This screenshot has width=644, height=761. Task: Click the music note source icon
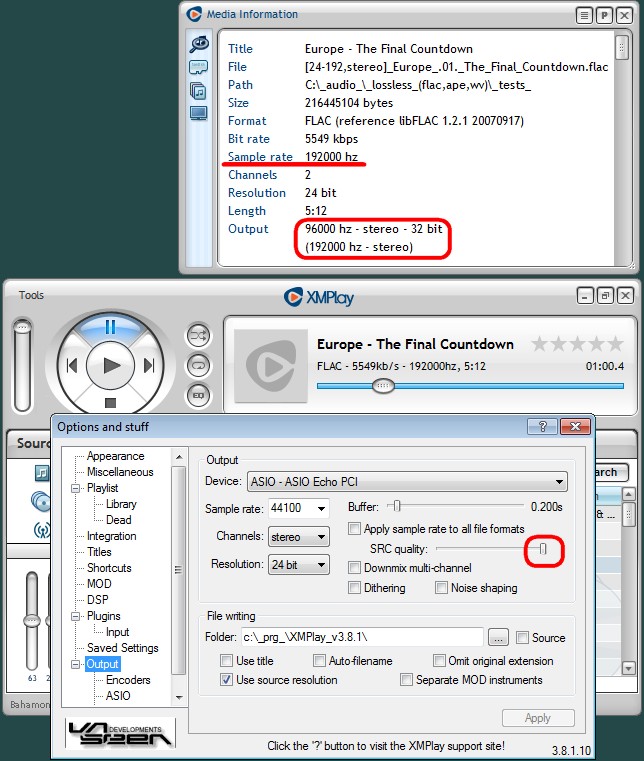point(42,473)
